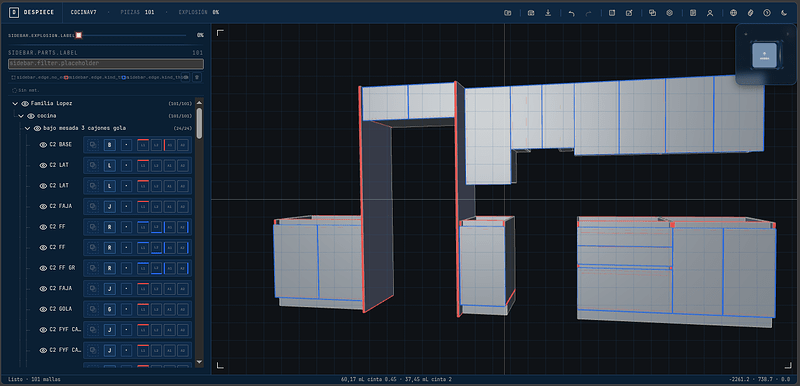Focus the sidebar.filter.placeholder input field
The height and width of the screenshot is (386, 800).
point(106,64)
